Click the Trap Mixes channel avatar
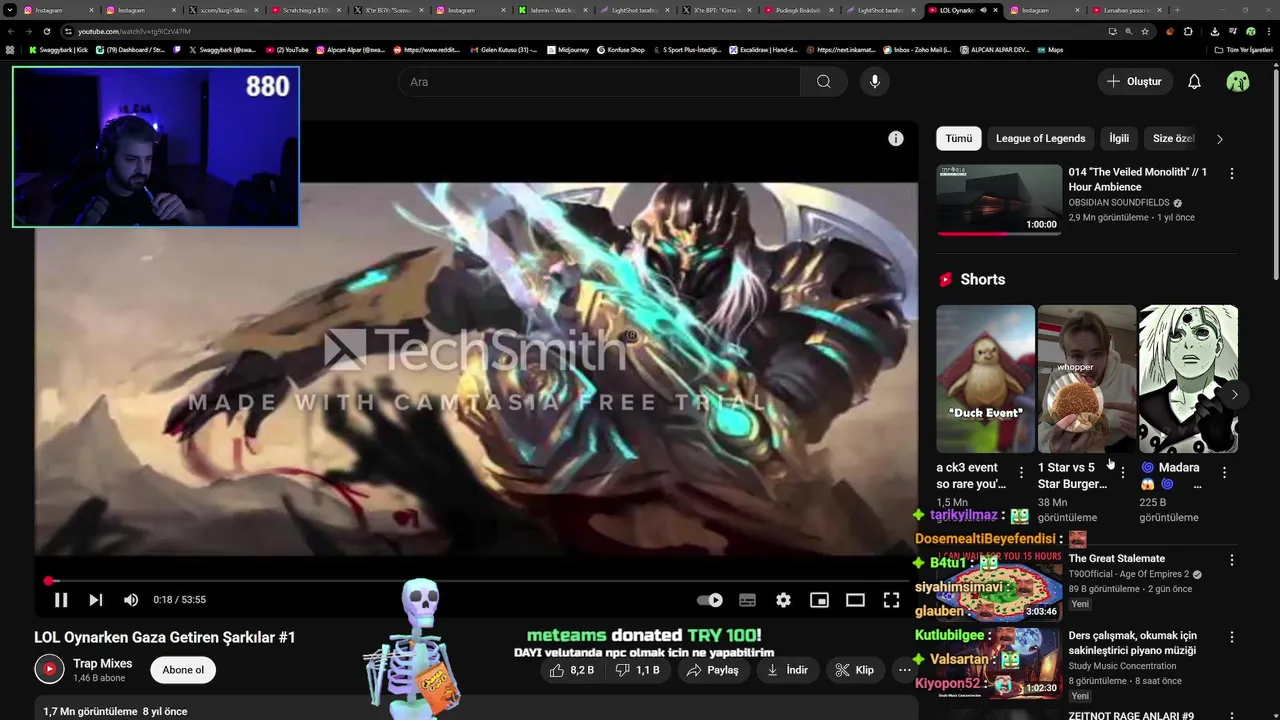The height and width of the screenshot is (720, 1280). click(x=49, y=669)
